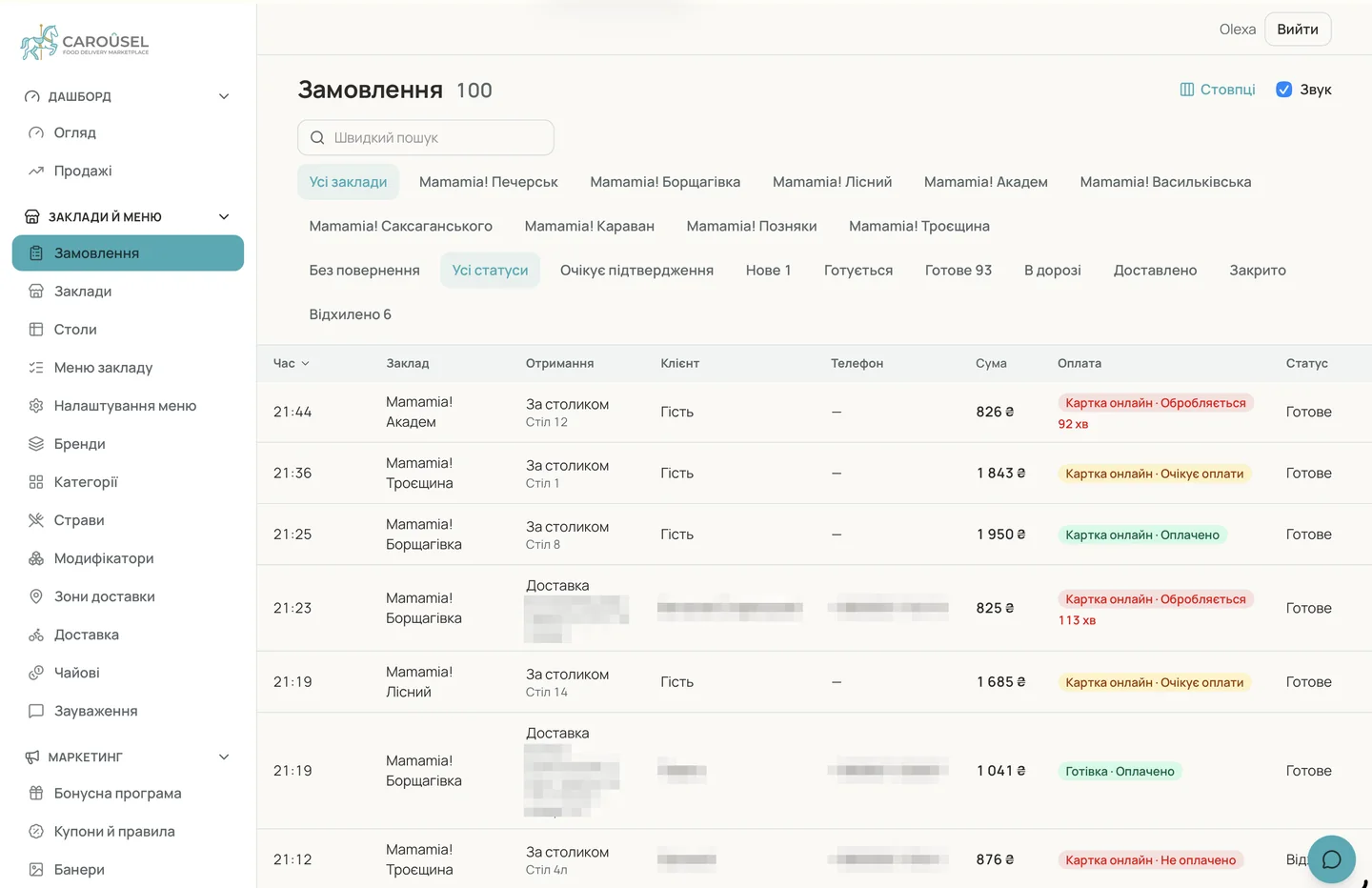Toggle the Звук checkbox

(1284, 90)
